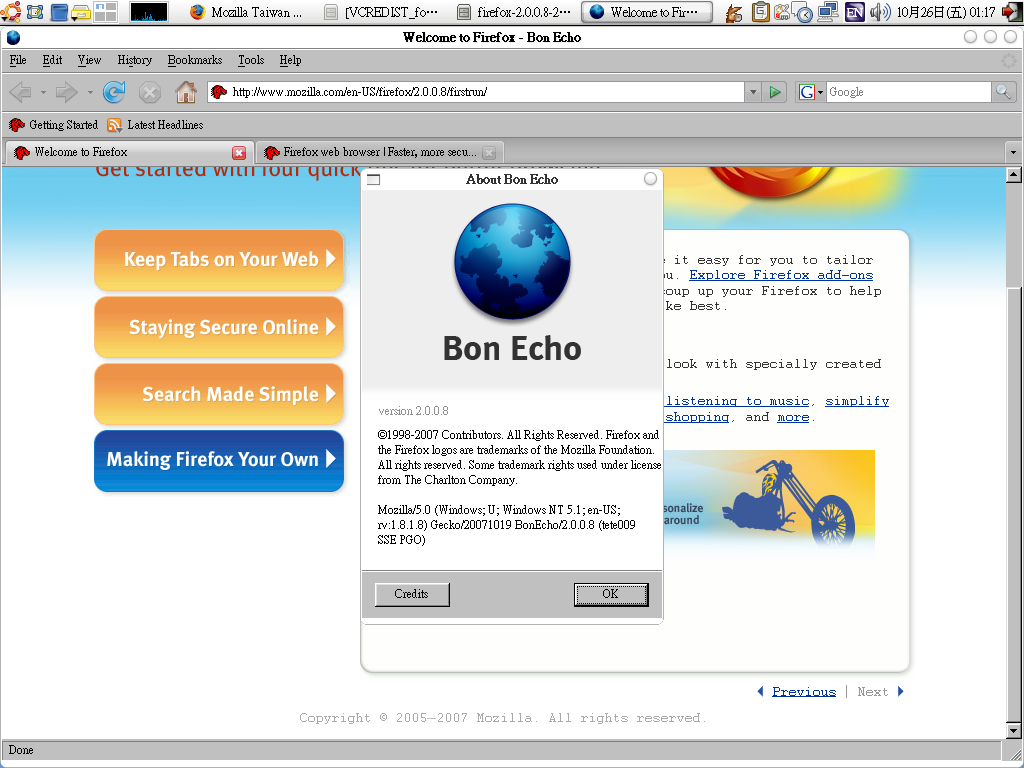Click the logout icon in top panel
1024x768 pixels.
click(1012, 12)
